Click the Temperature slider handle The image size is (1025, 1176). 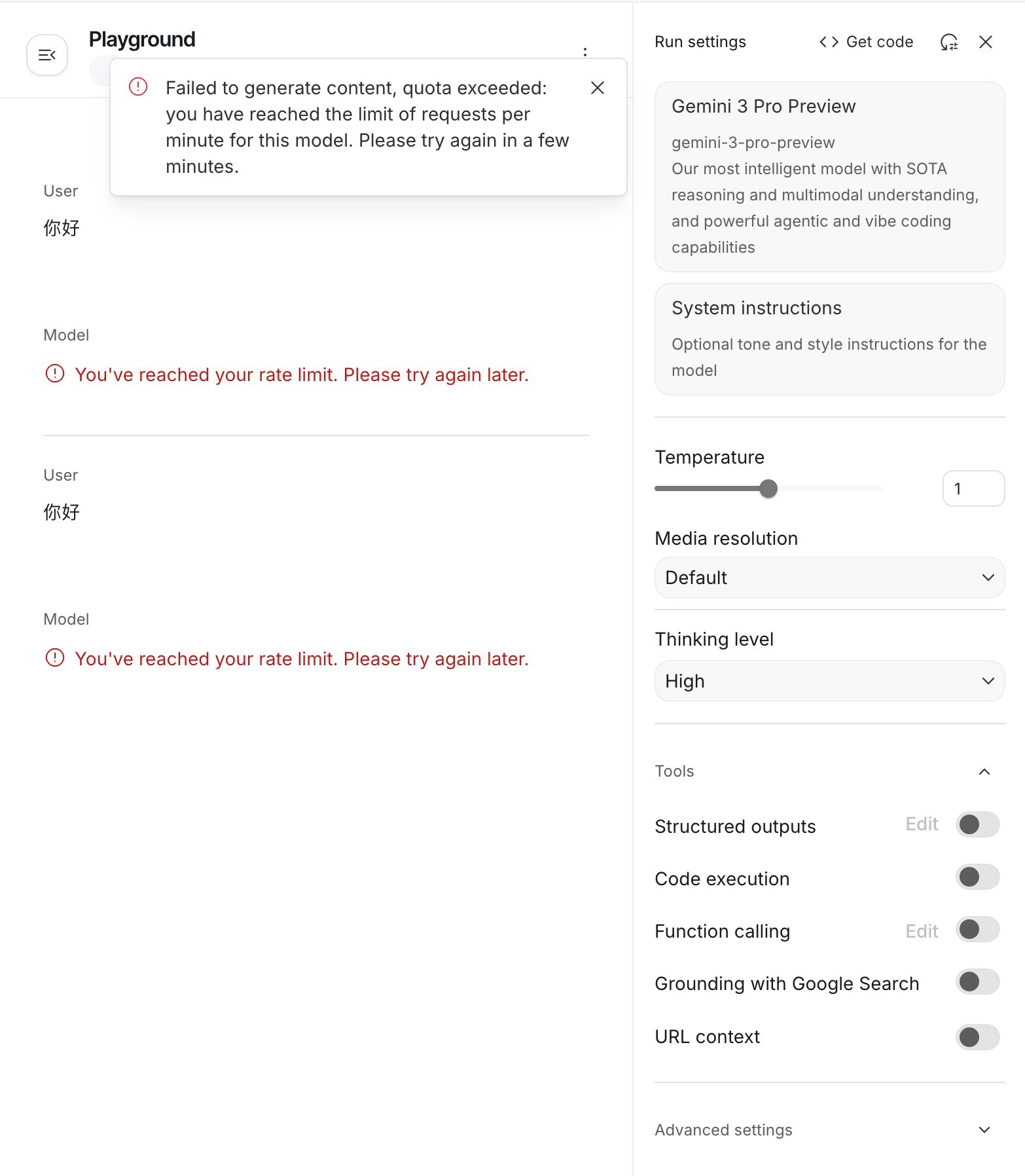pos(768,488)
